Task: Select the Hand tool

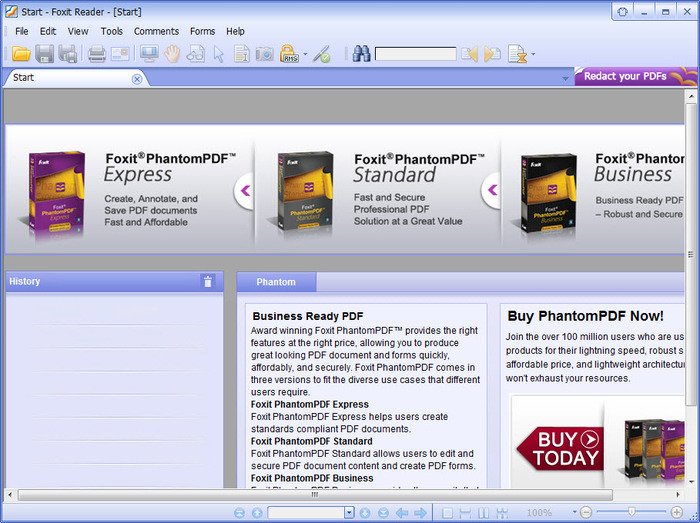Action: click(172, 54)
